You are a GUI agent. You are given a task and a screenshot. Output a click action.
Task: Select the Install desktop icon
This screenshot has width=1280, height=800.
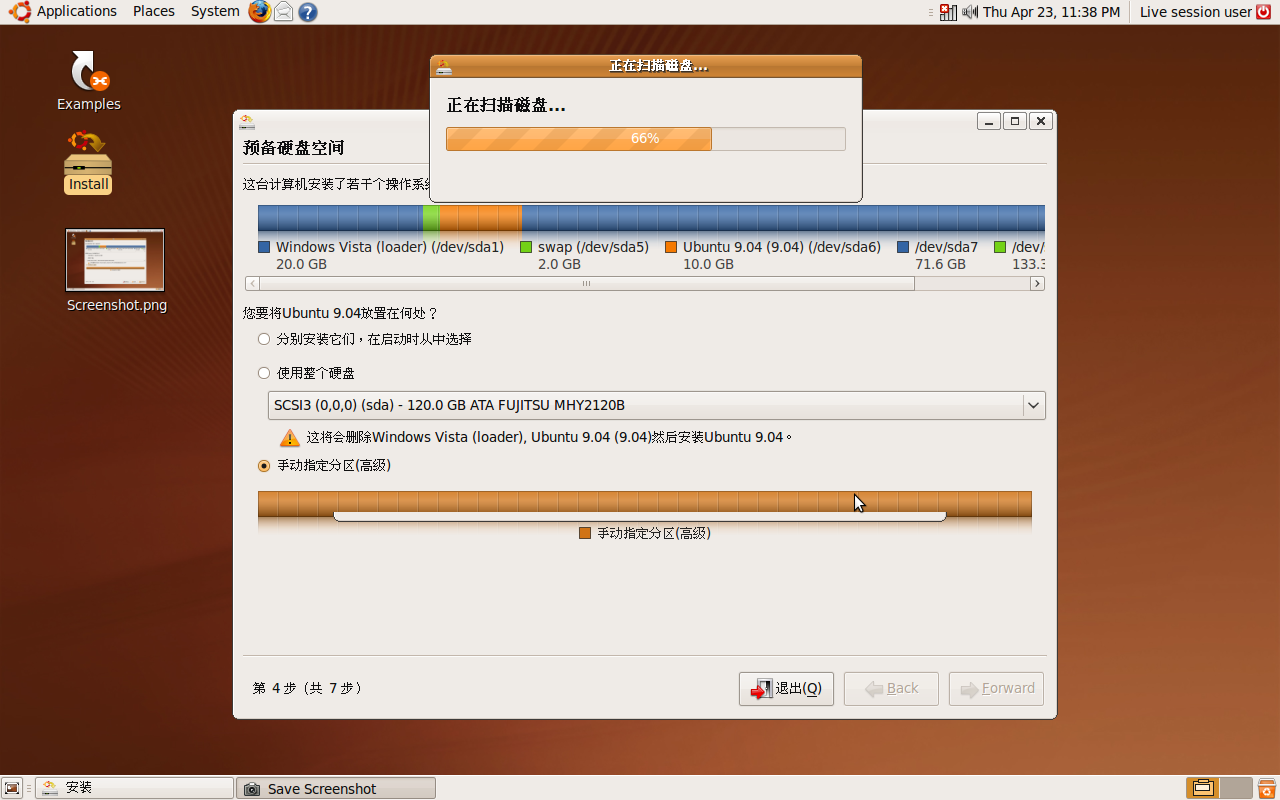coord(88,162)
